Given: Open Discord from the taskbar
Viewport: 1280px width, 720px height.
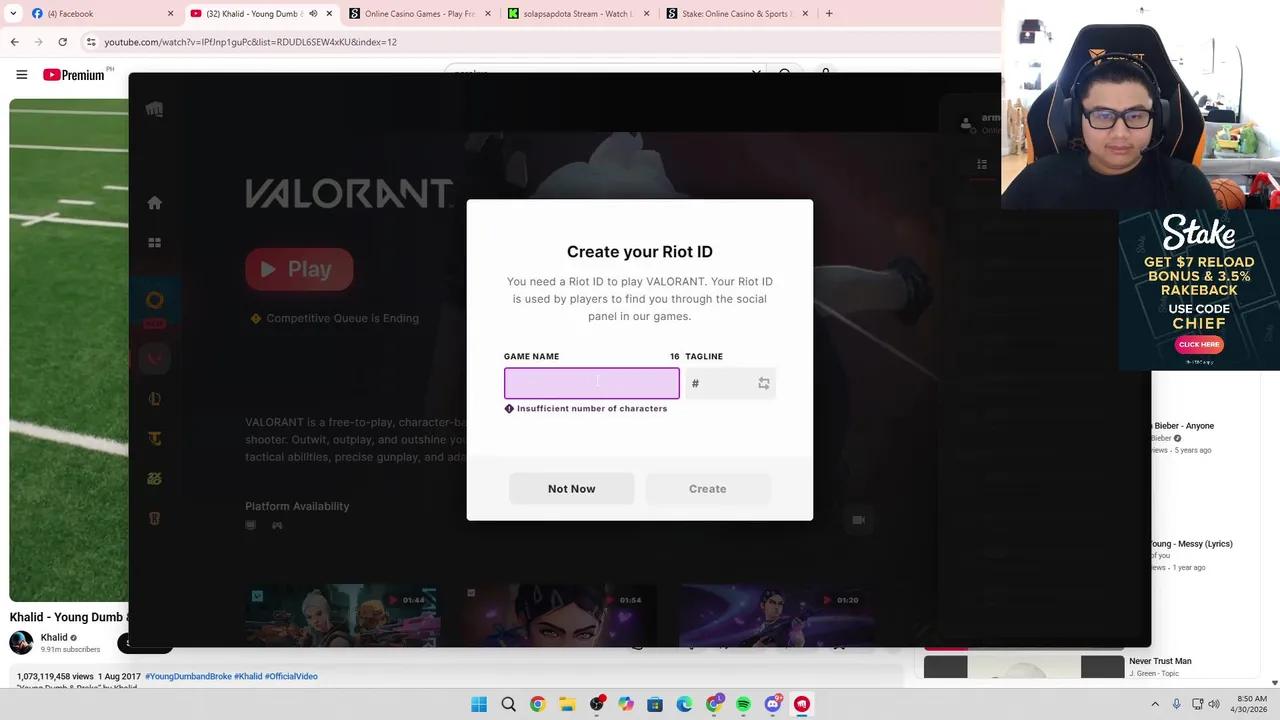Looking at the screenshot, I should 772,704.
